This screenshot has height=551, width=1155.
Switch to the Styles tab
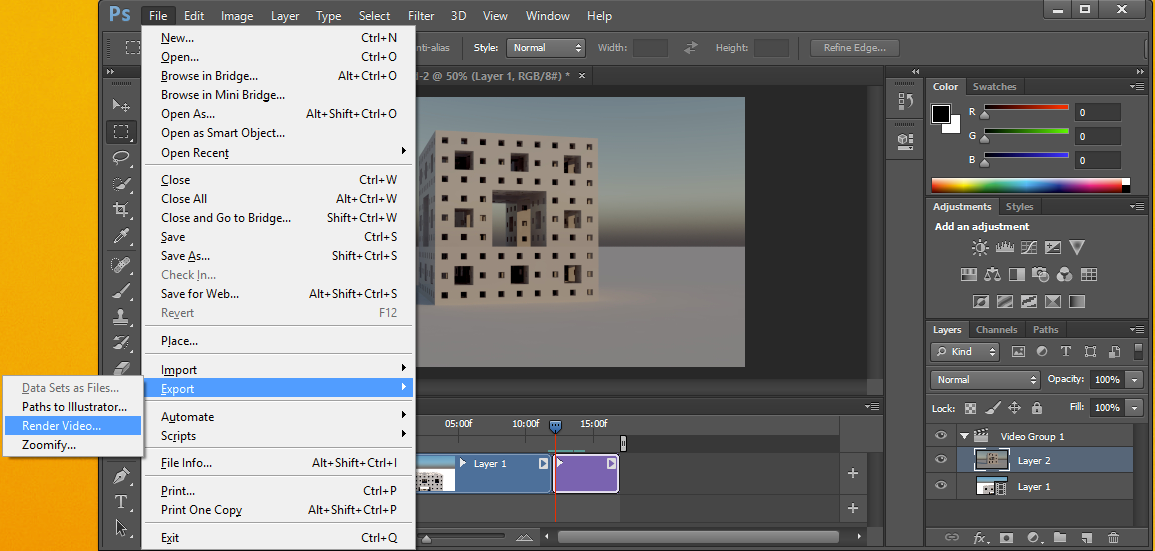pos(1019,206)
